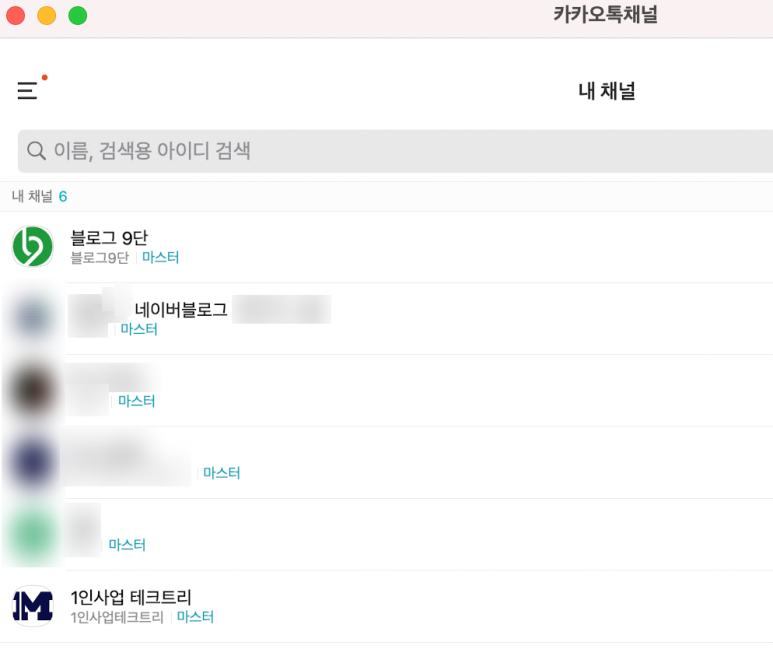Click 마스터 label under 네이버블로그 row
The image size is (773, 649).
[139, 329]
